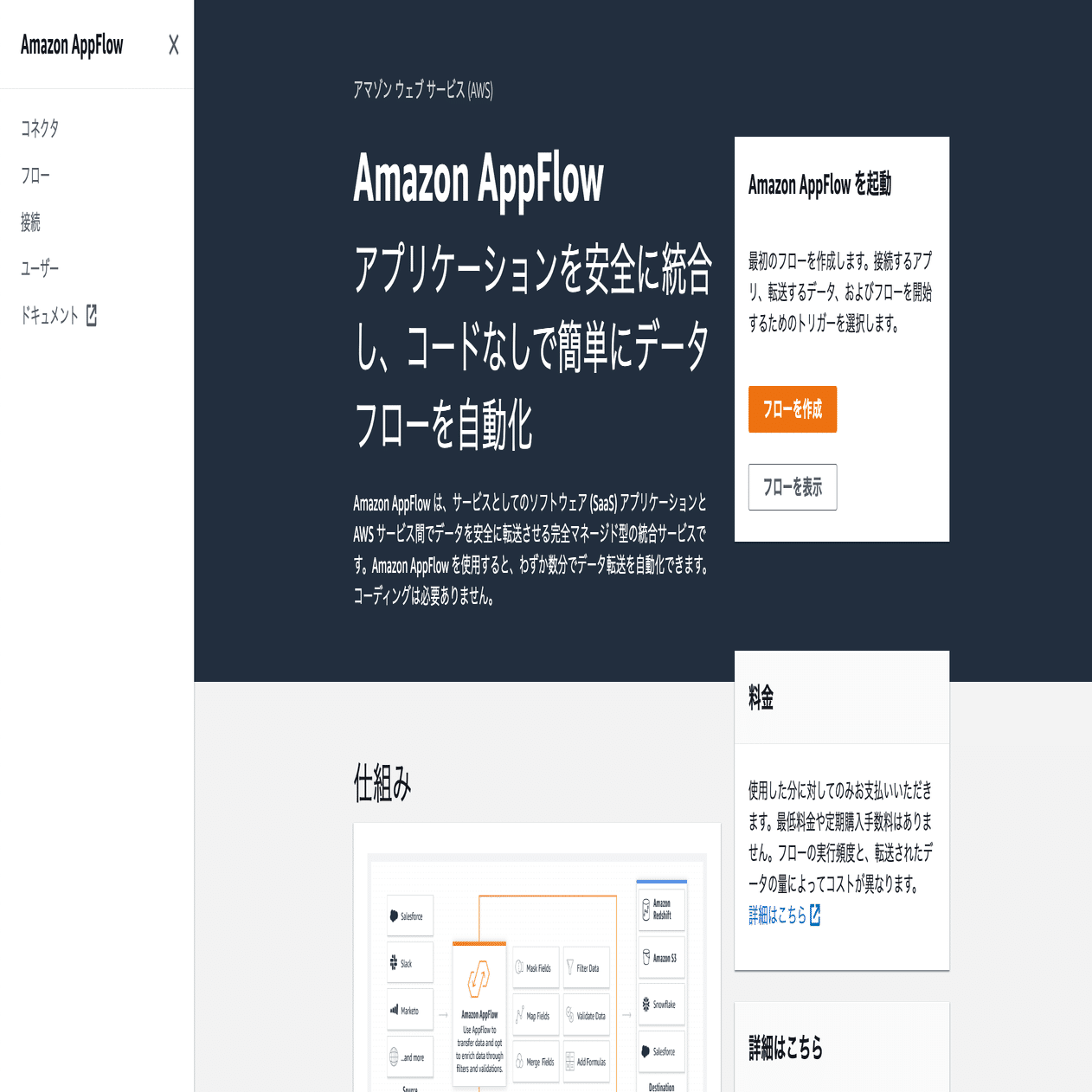The image size is (1092, 1092).
Task: Open コネクタ from the sidebar
Action: [x=39, y=128]
